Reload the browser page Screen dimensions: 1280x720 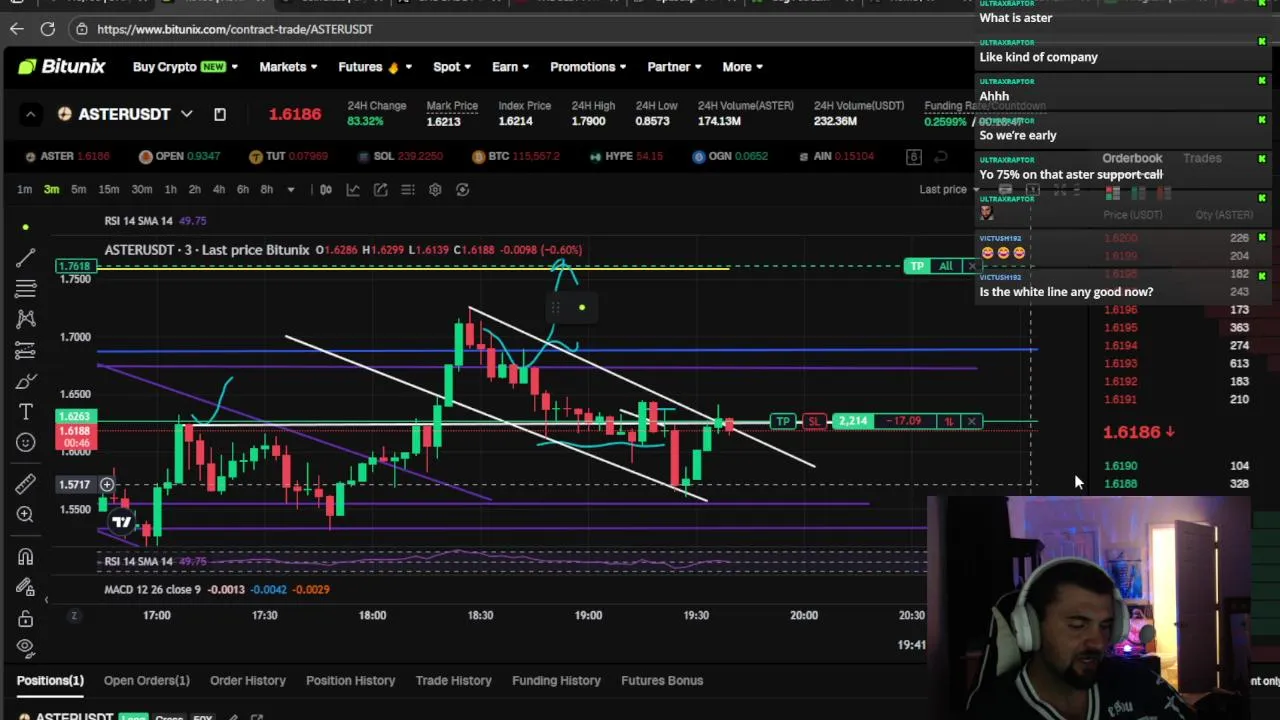pos(47,29)
